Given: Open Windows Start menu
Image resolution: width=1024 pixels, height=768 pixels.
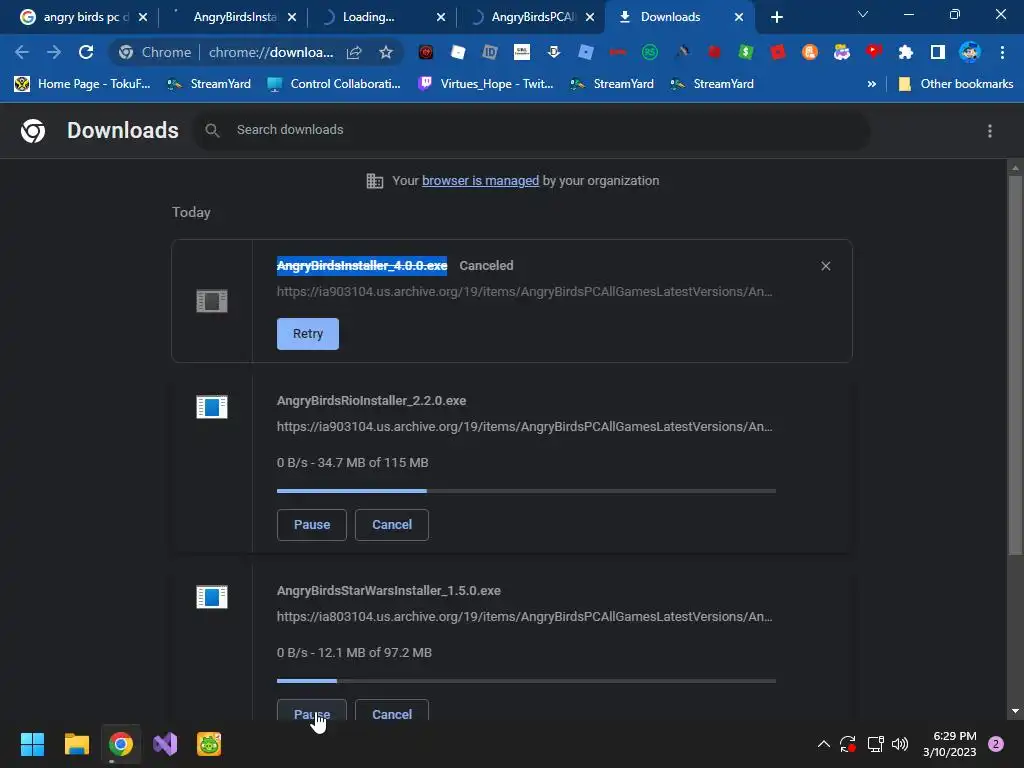Looking at the screenshot, I should (32, 744).
